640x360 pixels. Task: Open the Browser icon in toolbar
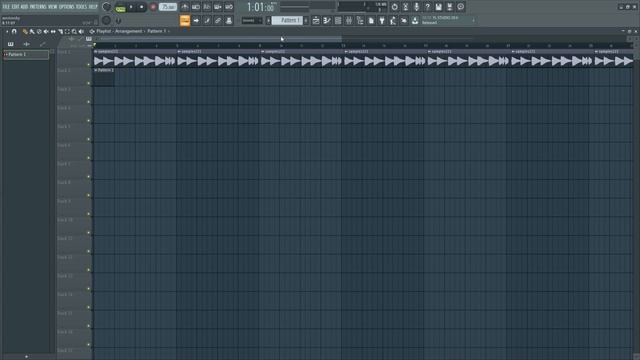(360, 20)
